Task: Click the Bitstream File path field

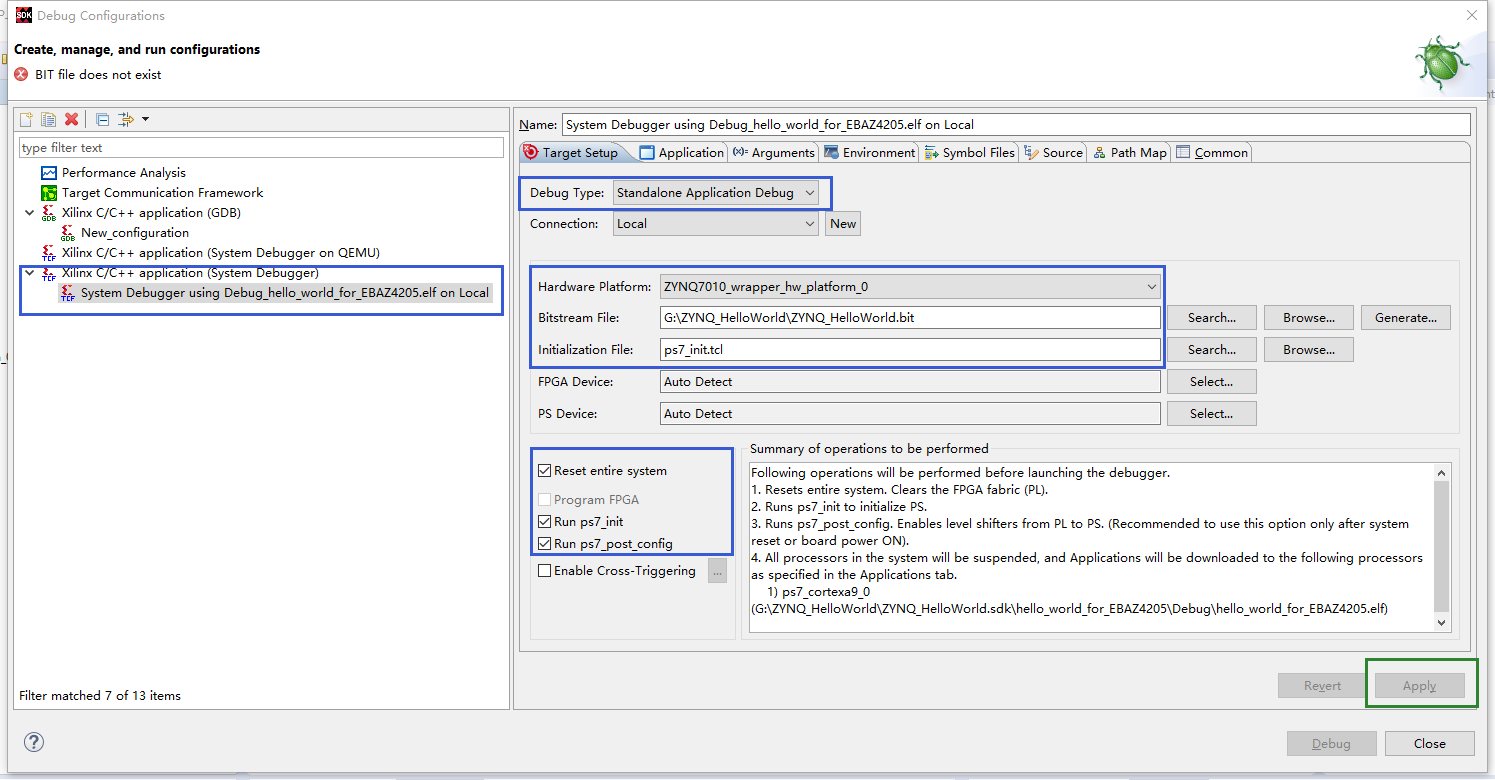Action: point(910,318)
